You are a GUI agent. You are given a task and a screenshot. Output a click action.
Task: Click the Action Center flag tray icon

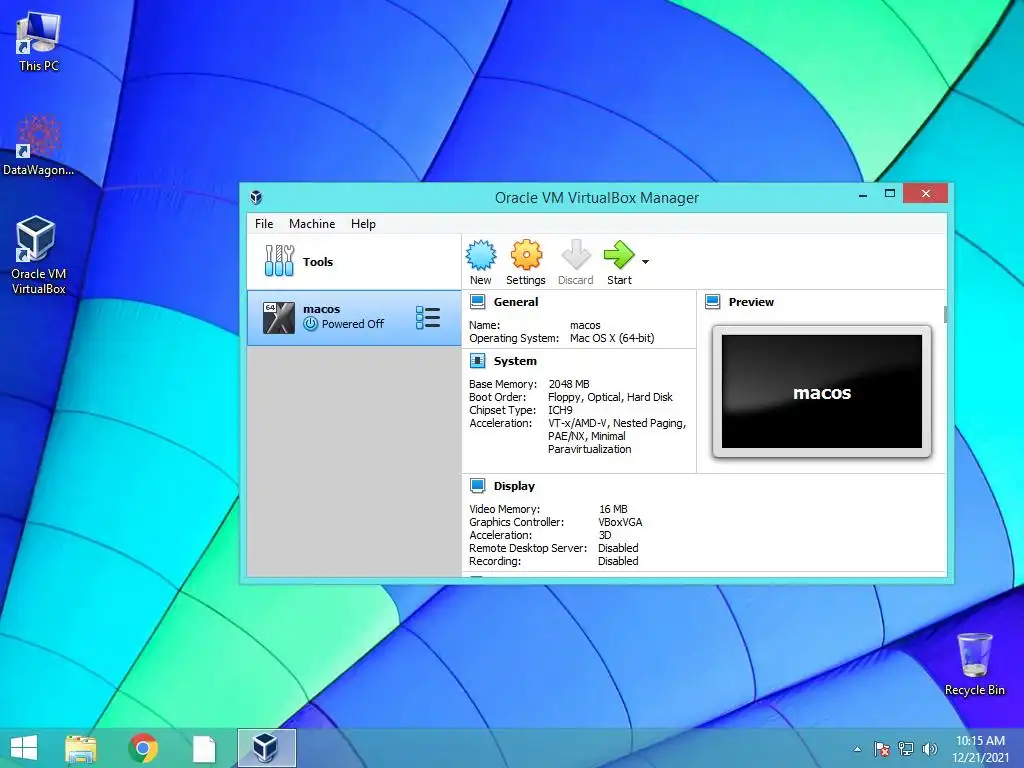click(882, 749)
